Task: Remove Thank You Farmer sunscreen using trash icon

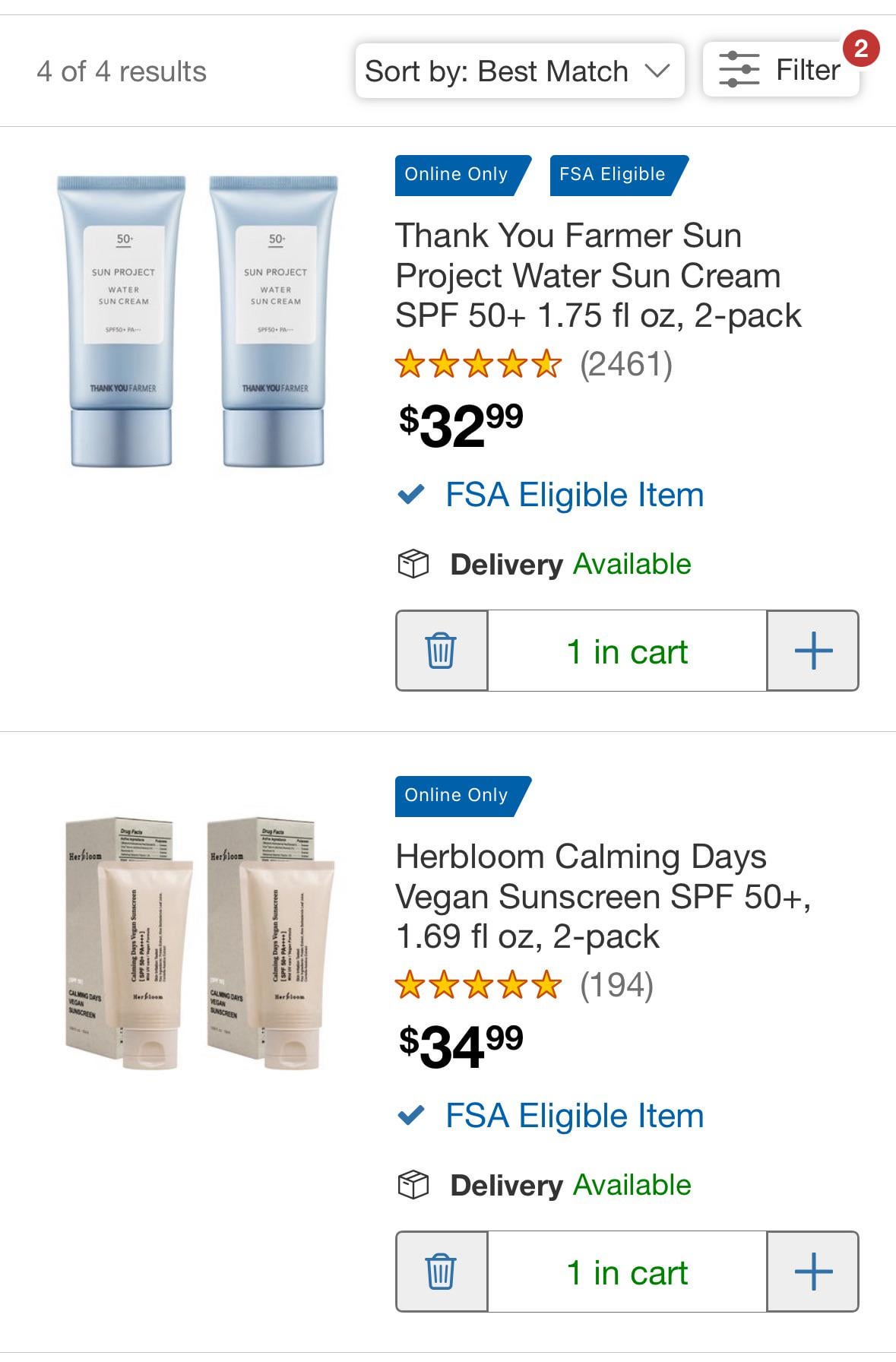Action: [441, 651]
